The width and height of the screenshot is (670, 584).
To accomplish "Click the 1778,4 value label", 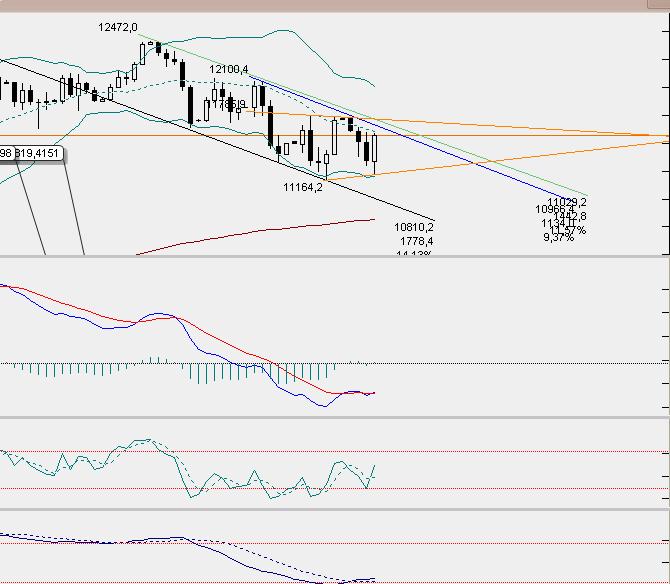I will pos(417,241).
